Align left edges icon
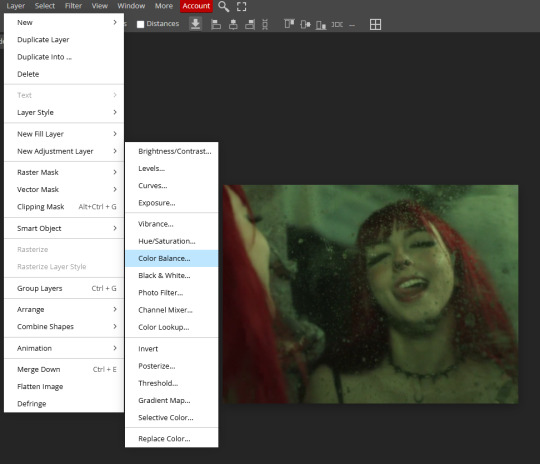 216,24
